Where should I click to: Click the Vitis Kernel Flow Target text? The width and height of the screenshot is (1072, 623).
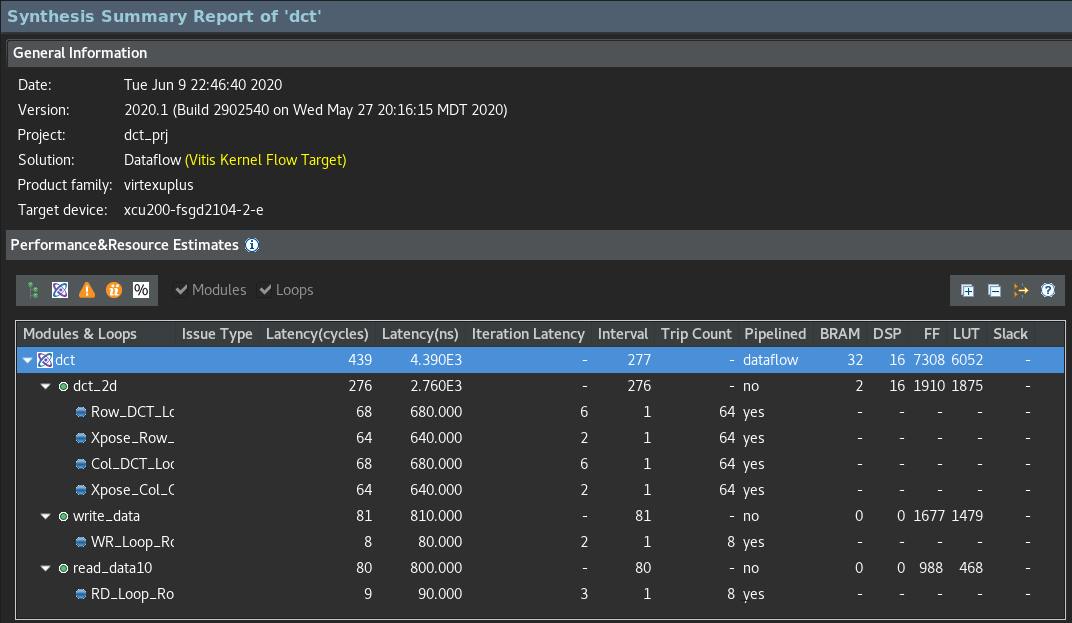click(266, 160)
